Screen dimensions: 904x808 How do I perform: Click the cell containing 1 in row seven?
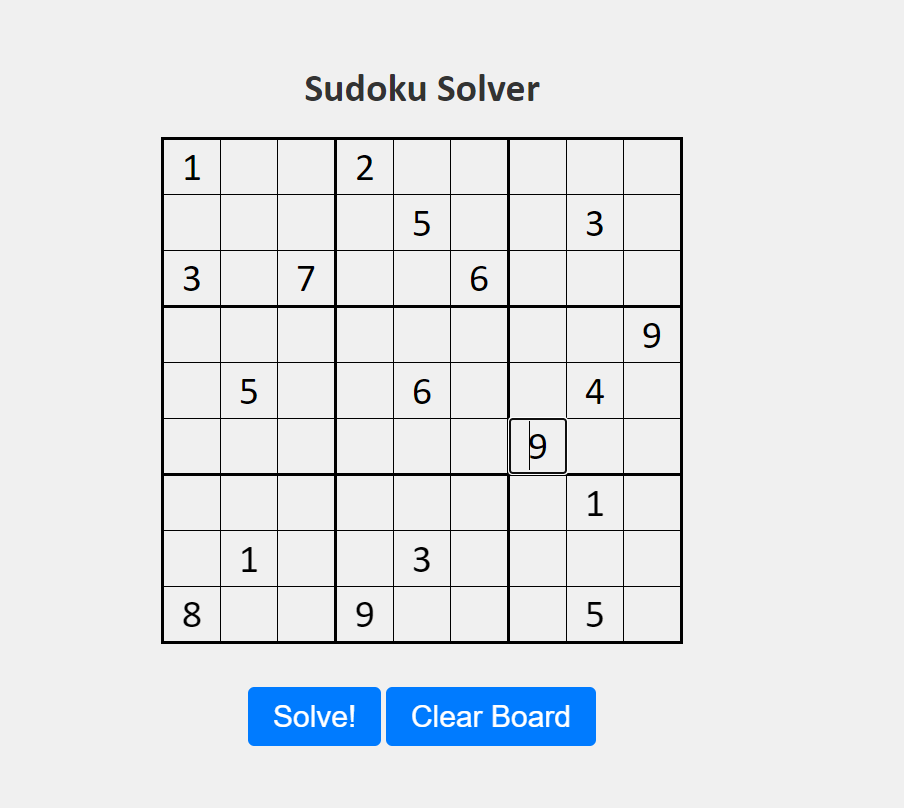(x=595, y=503)
